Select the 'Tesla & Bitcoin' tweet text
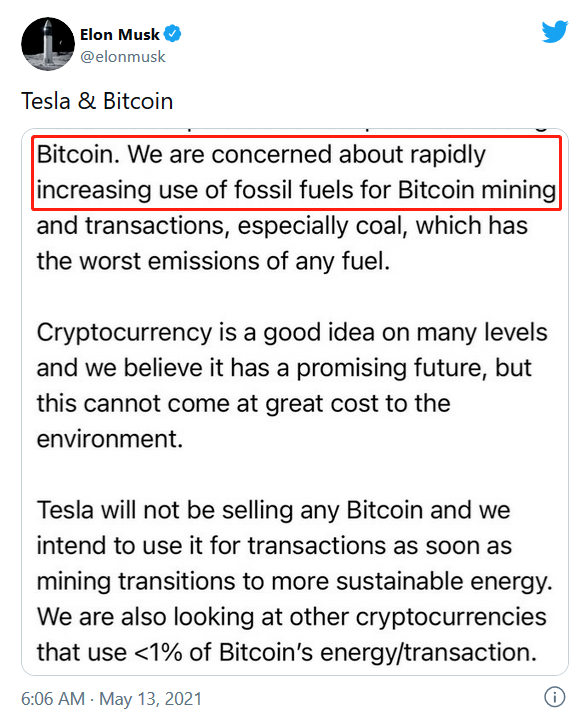 coord(97,101)
